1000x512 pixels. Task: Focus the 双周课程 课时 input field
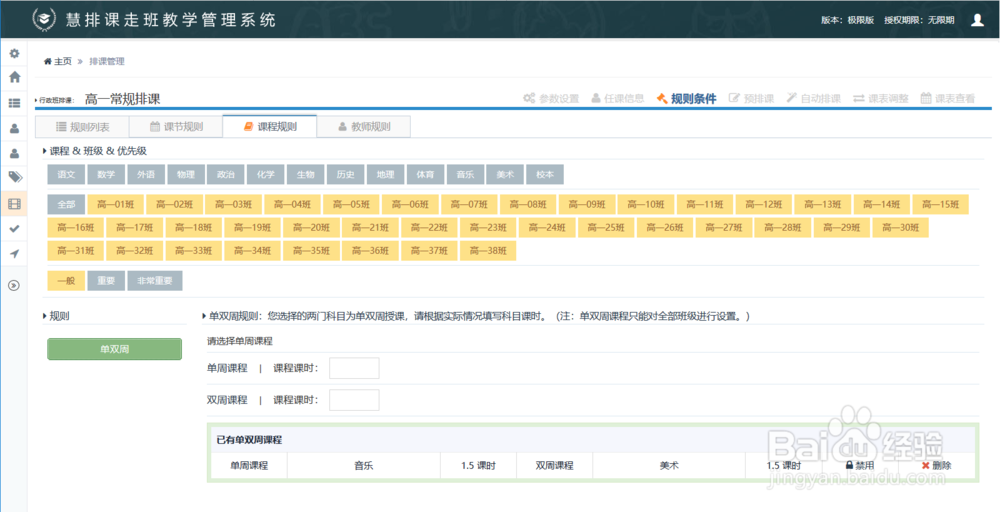pyautogui.click(x=354, y=400)
